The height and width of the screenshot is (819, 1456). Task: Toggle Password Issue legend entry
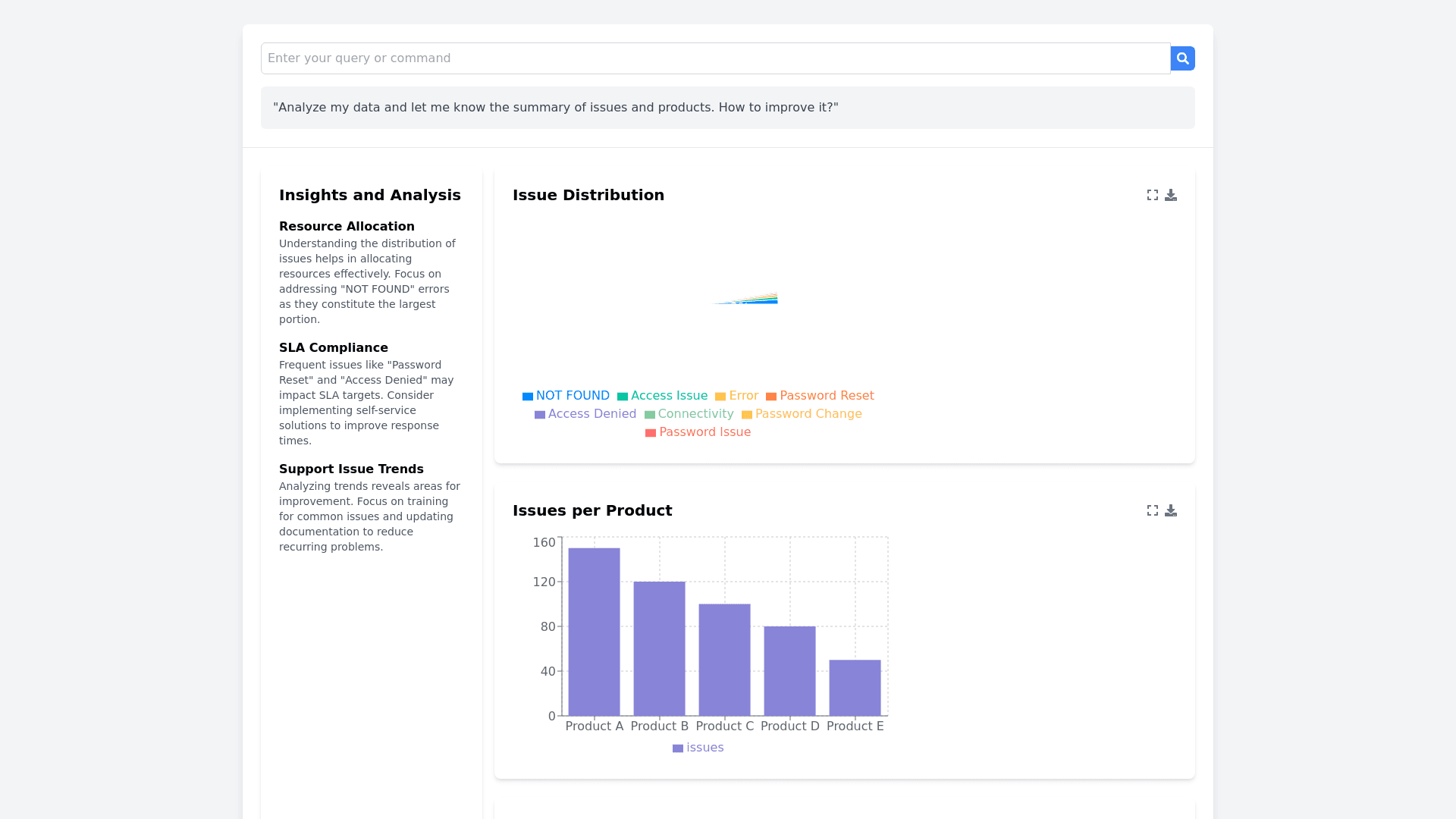pos(698,432)
